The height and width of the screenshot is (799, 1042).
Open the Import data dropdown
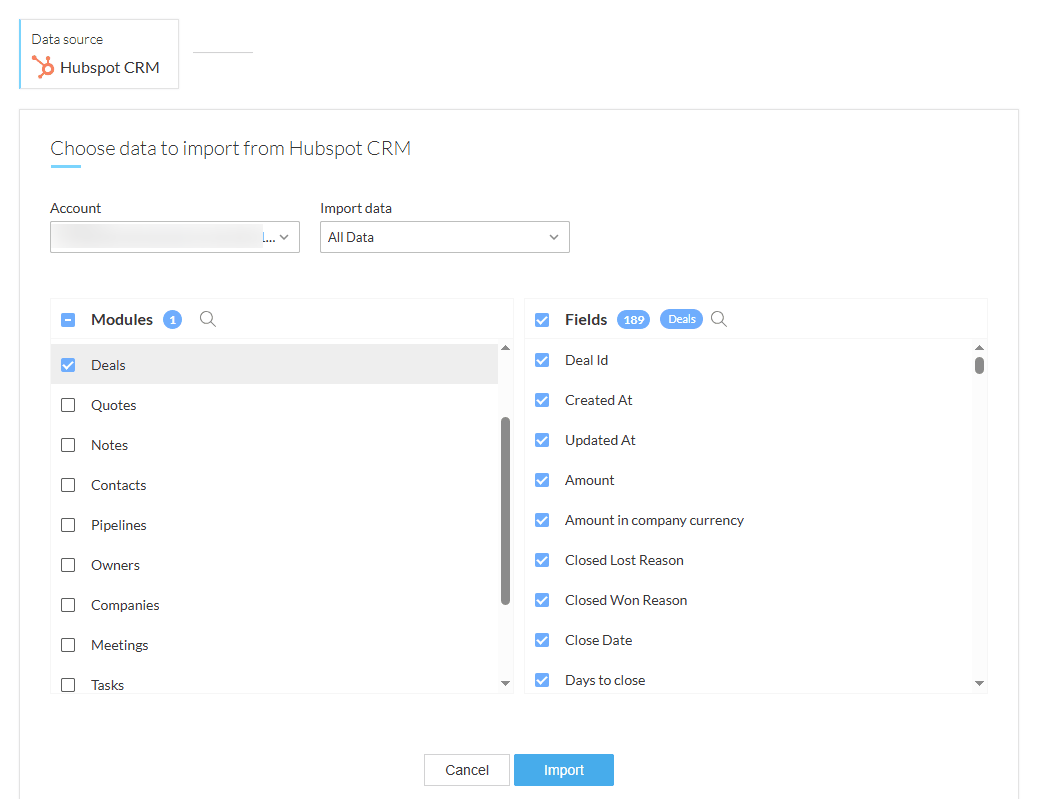pyautogui.click(x=445, y=237)
